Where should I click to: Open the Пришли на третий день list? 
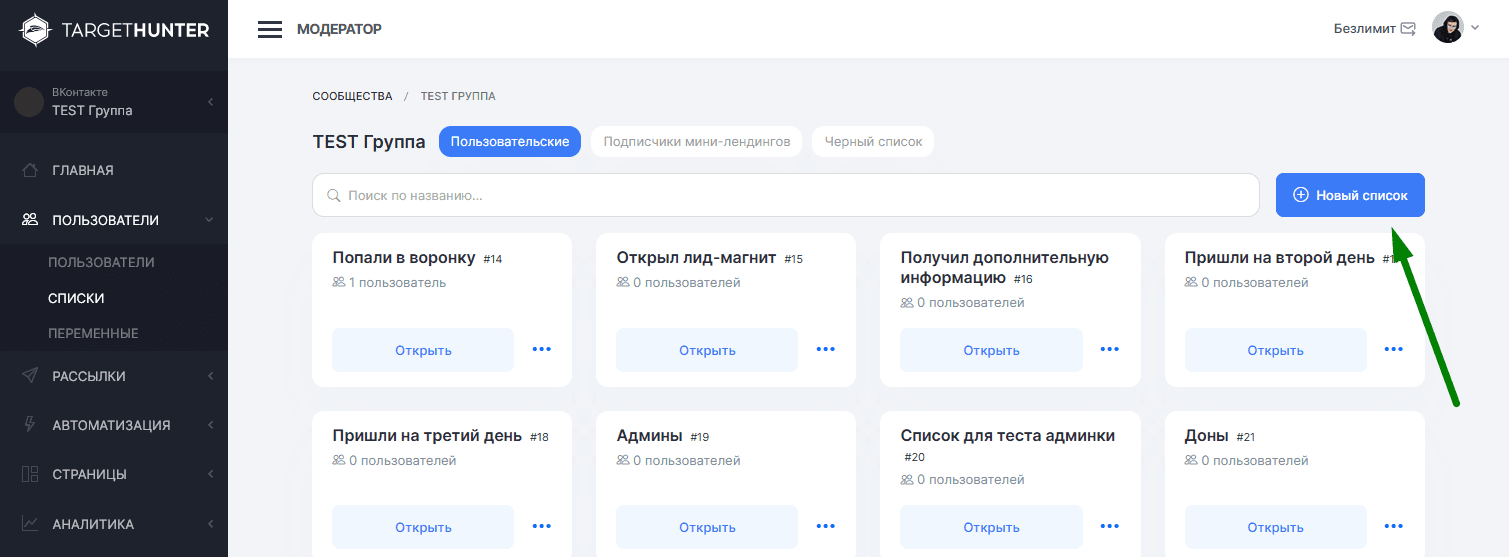tap(423, 527)
